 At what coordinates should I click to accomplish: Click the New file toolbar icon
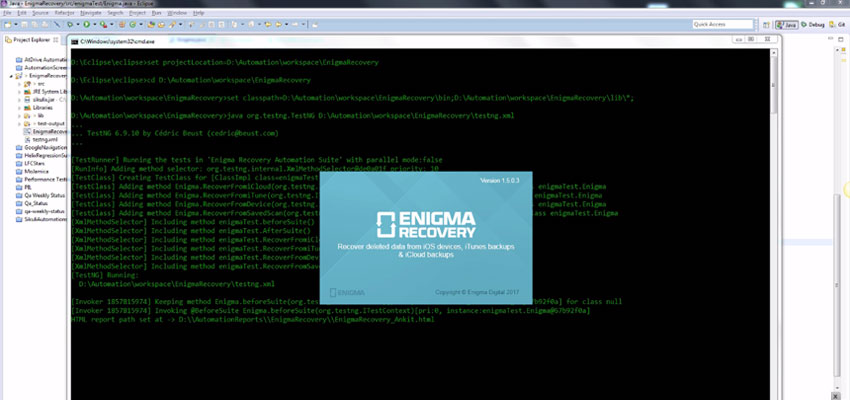(x=8, y=24)
